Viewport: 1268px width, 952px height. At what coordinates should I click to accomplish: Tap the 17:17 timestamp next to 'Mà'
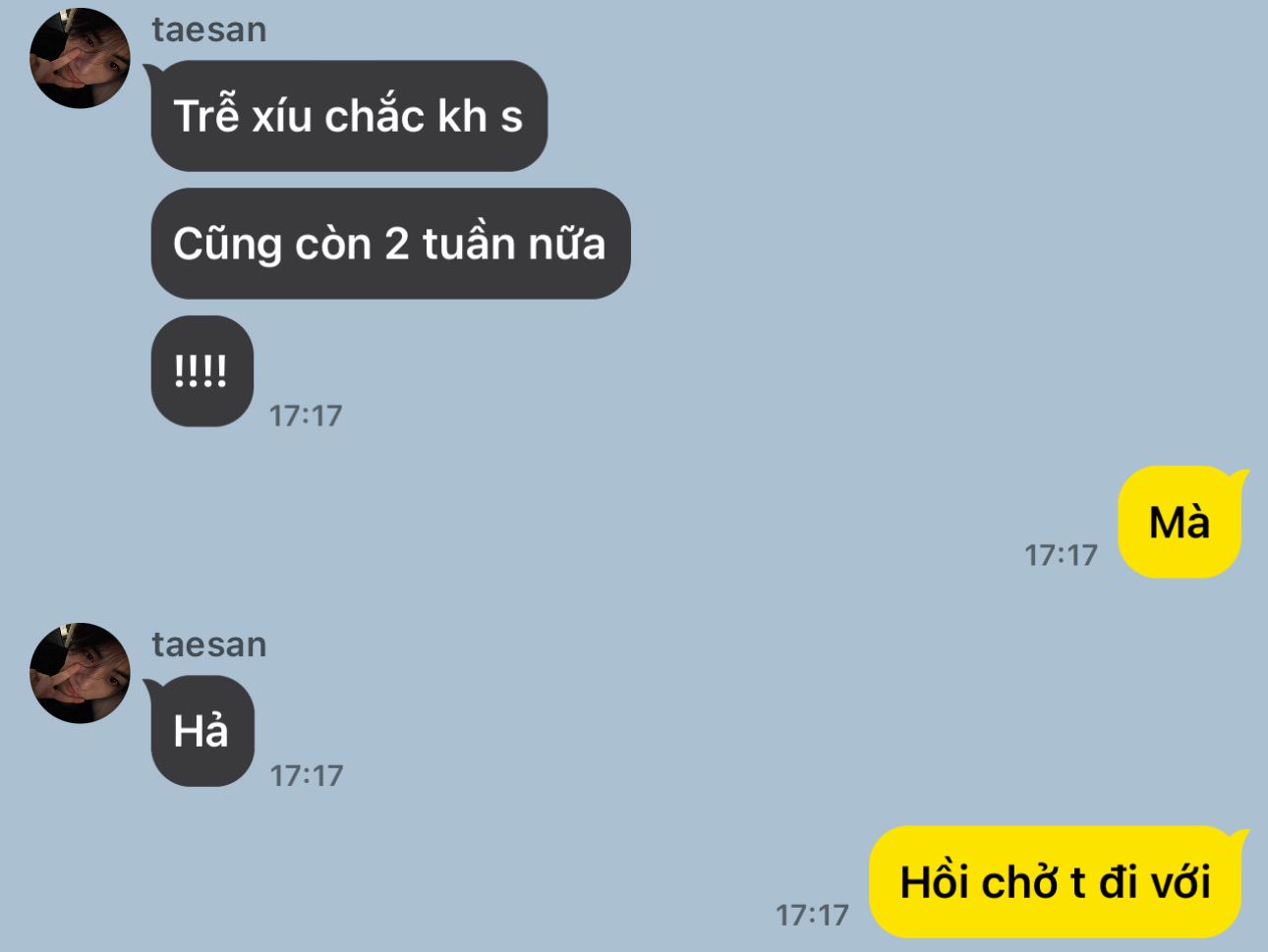coord(1061,555)
